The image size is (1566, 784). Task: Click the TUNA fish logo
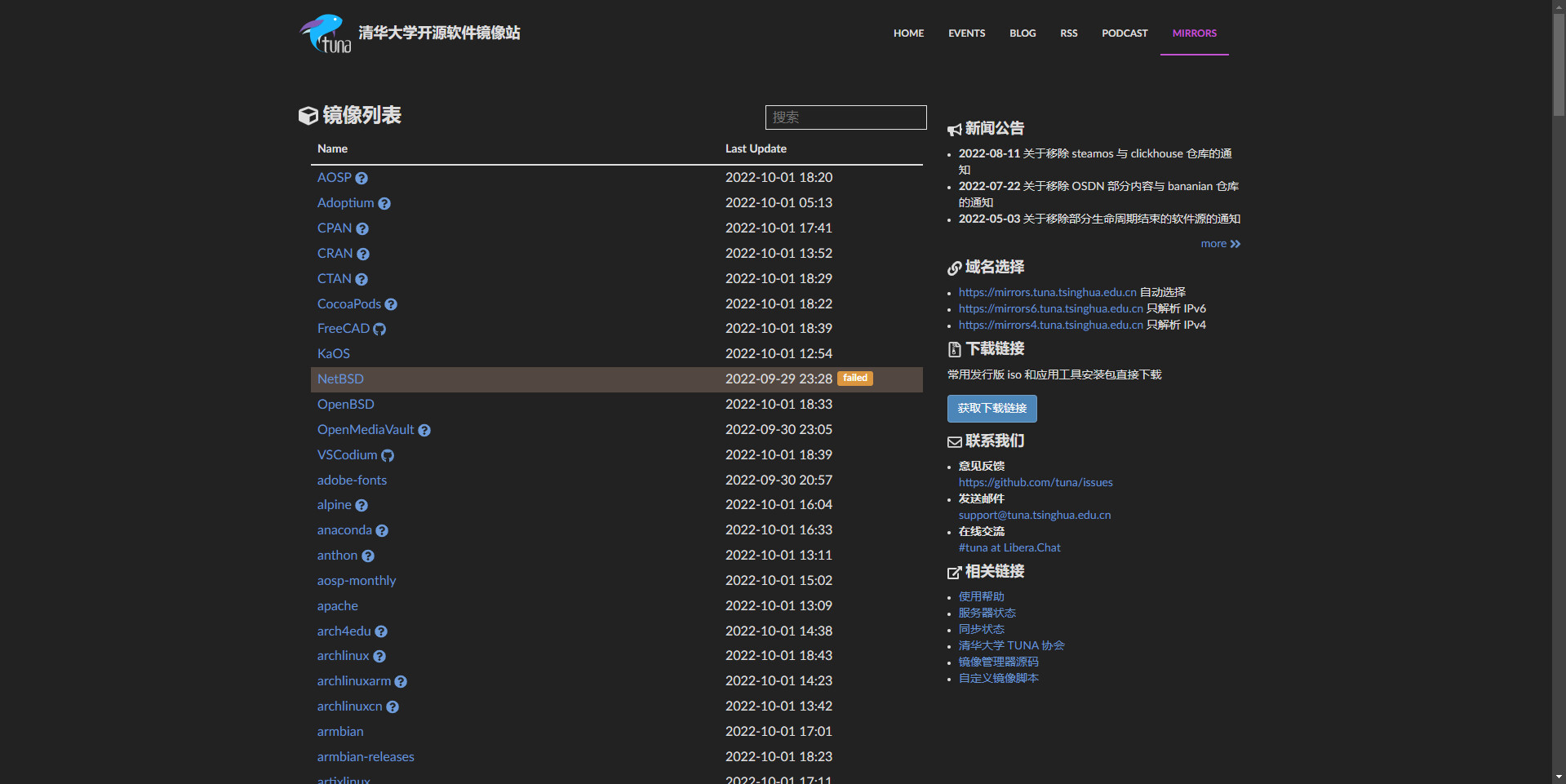tap(326, 33)
